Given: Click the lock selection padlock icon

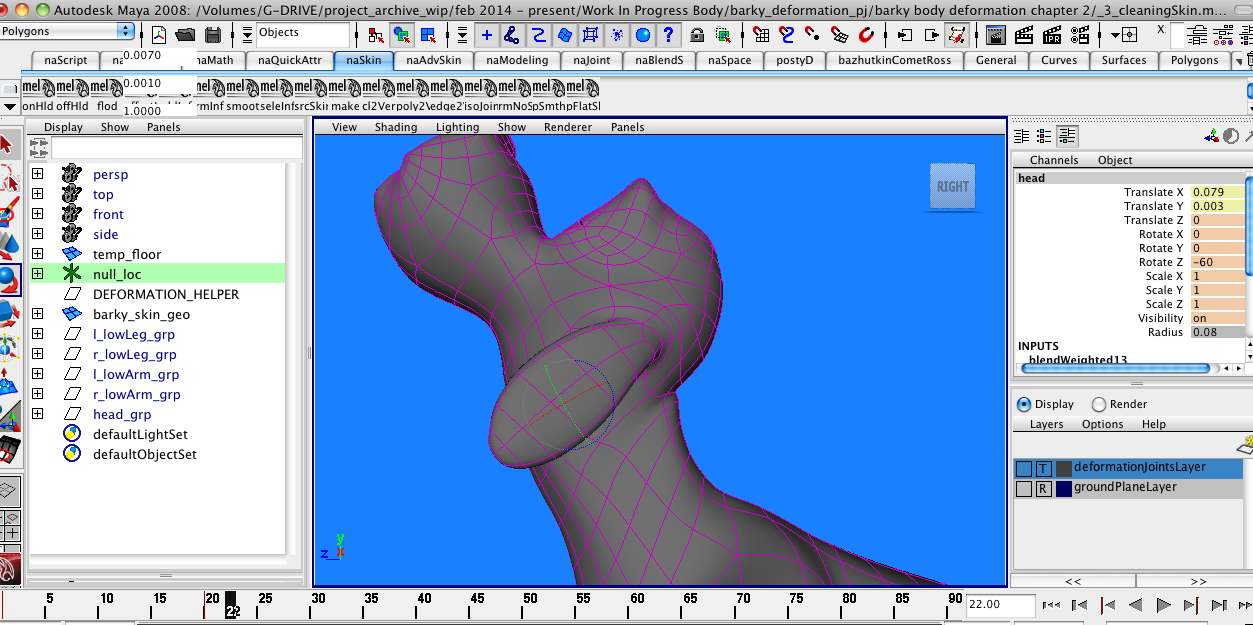Looking at the screenshot, I should coord(697,35).
